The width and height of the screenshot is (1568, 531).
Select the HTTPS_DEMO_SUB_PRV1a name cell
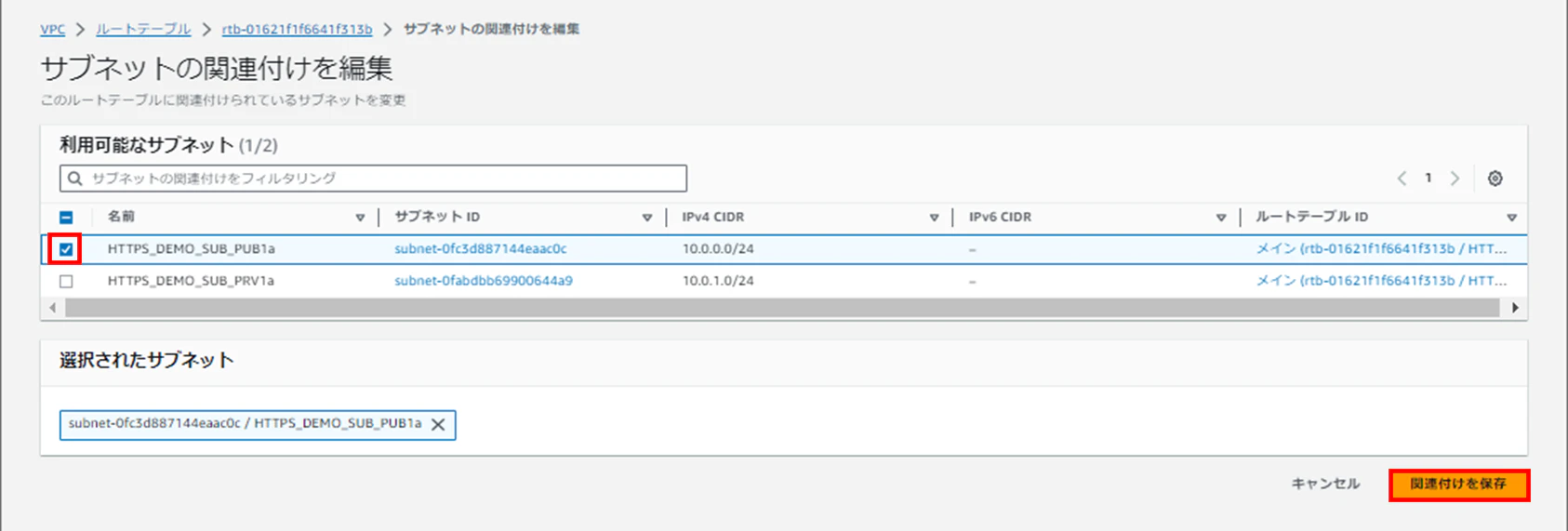pos(191,281)
